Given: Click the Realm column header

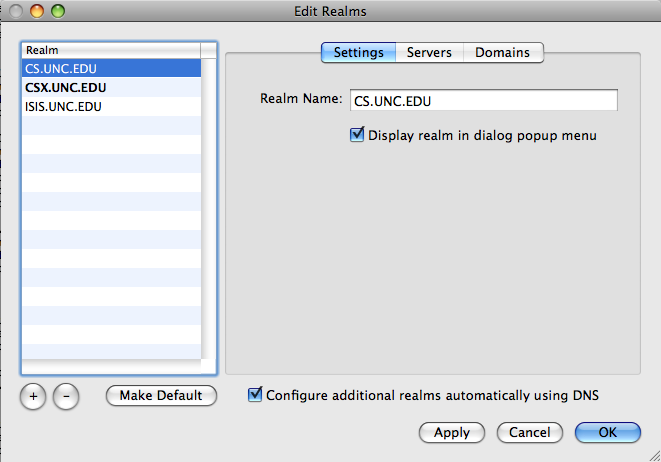Looking at the screenshot, I should [111, 50].
